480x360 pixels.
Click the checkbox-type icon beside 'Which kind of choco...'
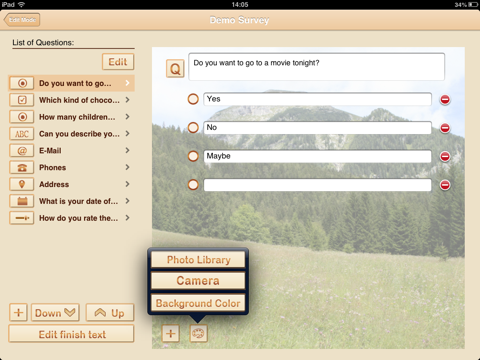point(22,100)
